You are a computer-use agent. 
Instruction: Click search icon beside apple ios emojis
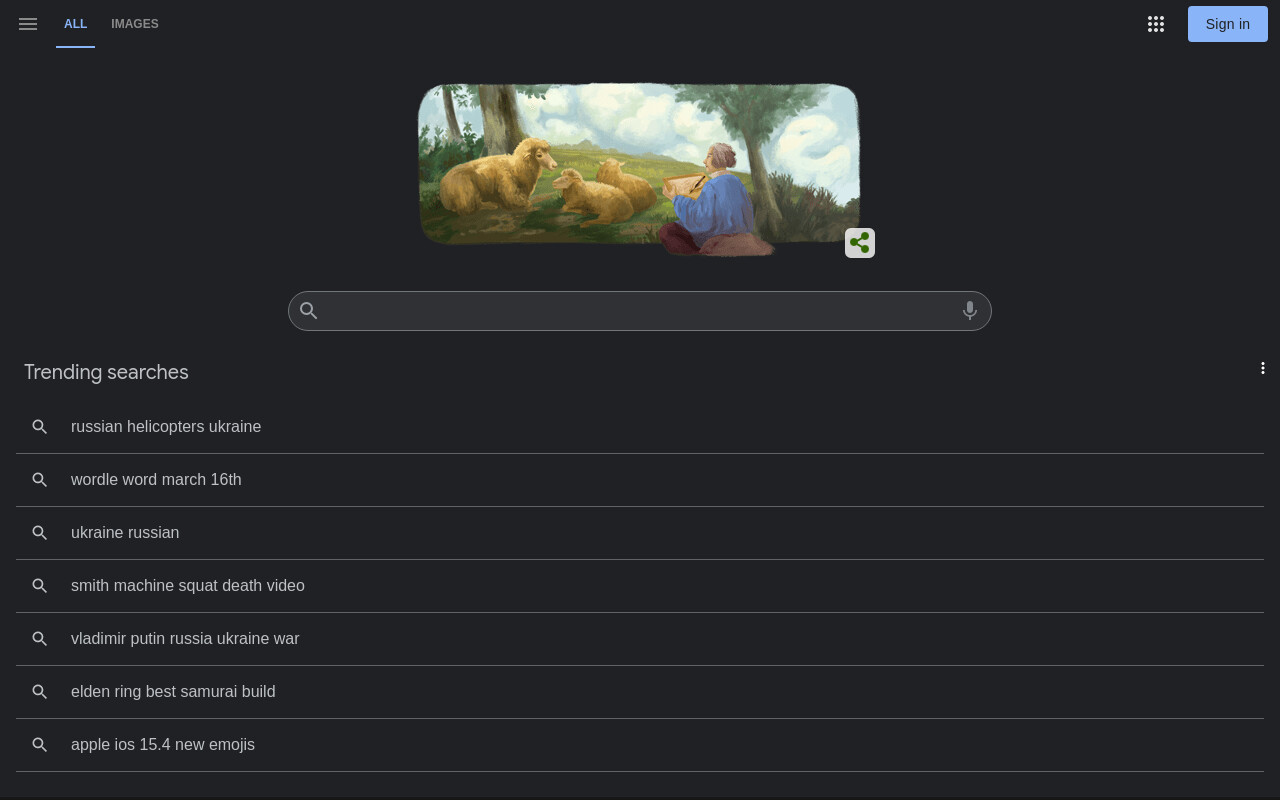coord(40,745)
